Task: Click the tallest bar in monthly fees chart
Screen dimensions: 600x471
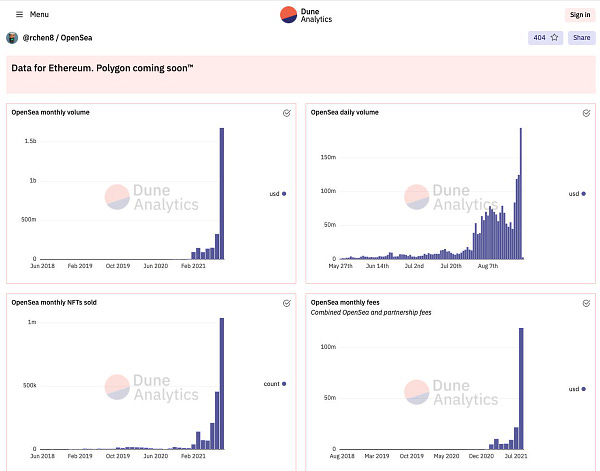Action: click(x=521, y=388)
